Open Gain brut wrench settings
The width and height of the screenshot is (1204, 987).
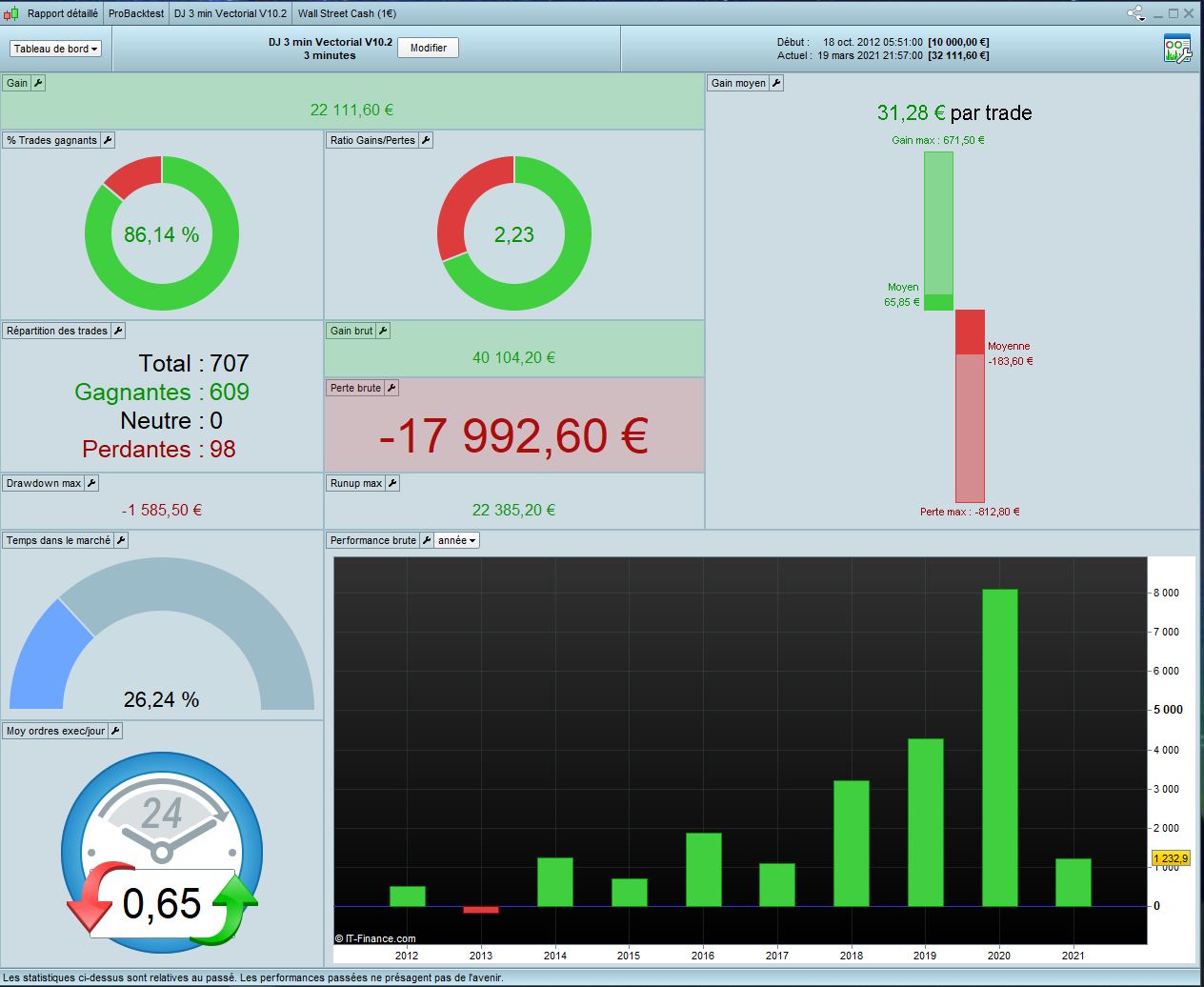click(x=383, y=331)
